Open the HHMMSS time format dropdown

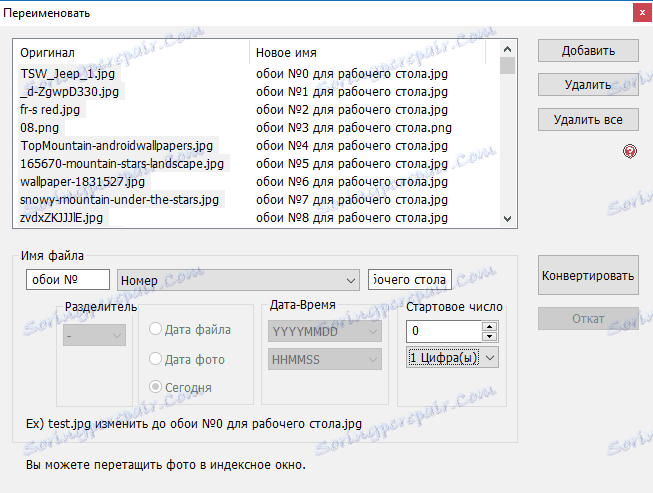[x=325, y=360]
